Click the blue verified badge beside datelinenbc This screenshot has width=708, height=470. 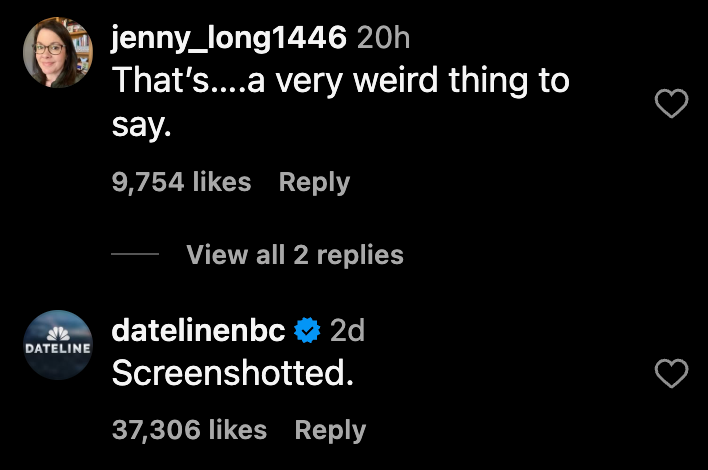[309, 329]
